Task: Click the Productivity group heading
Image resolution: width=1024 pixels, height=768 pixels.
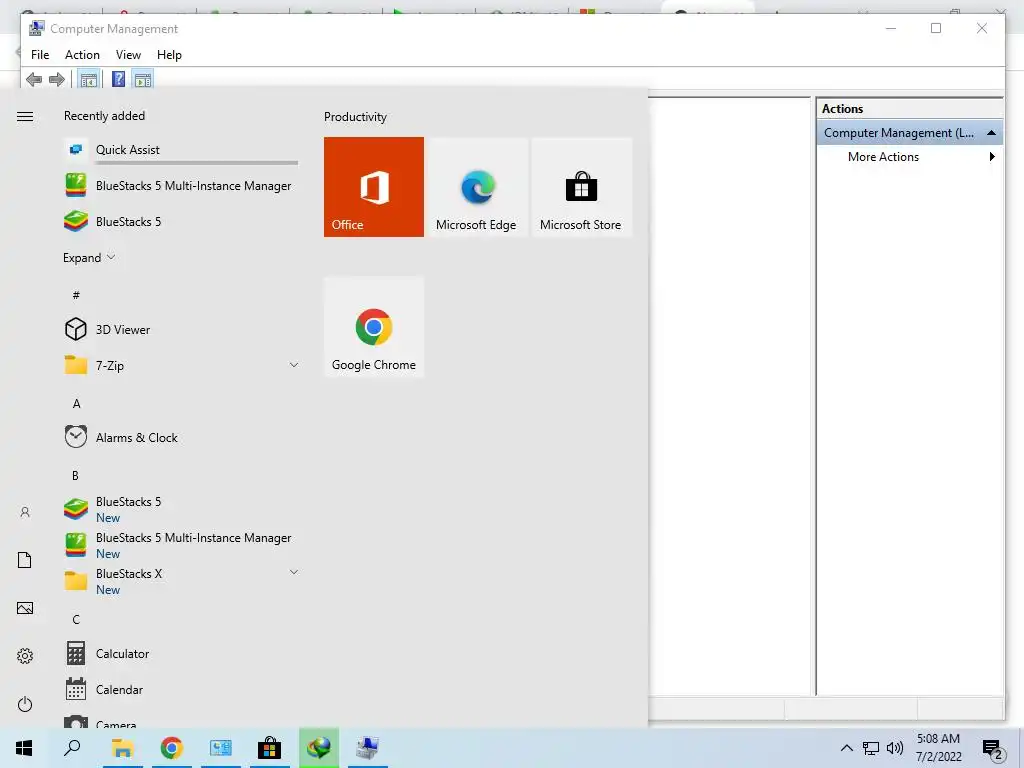Action: click(355, 117)
